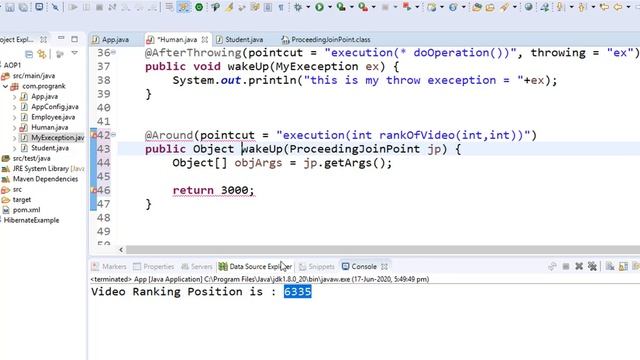Expand the AppConfig.java tree node
The width and height of the screenshot is (640, 360).
14,107
